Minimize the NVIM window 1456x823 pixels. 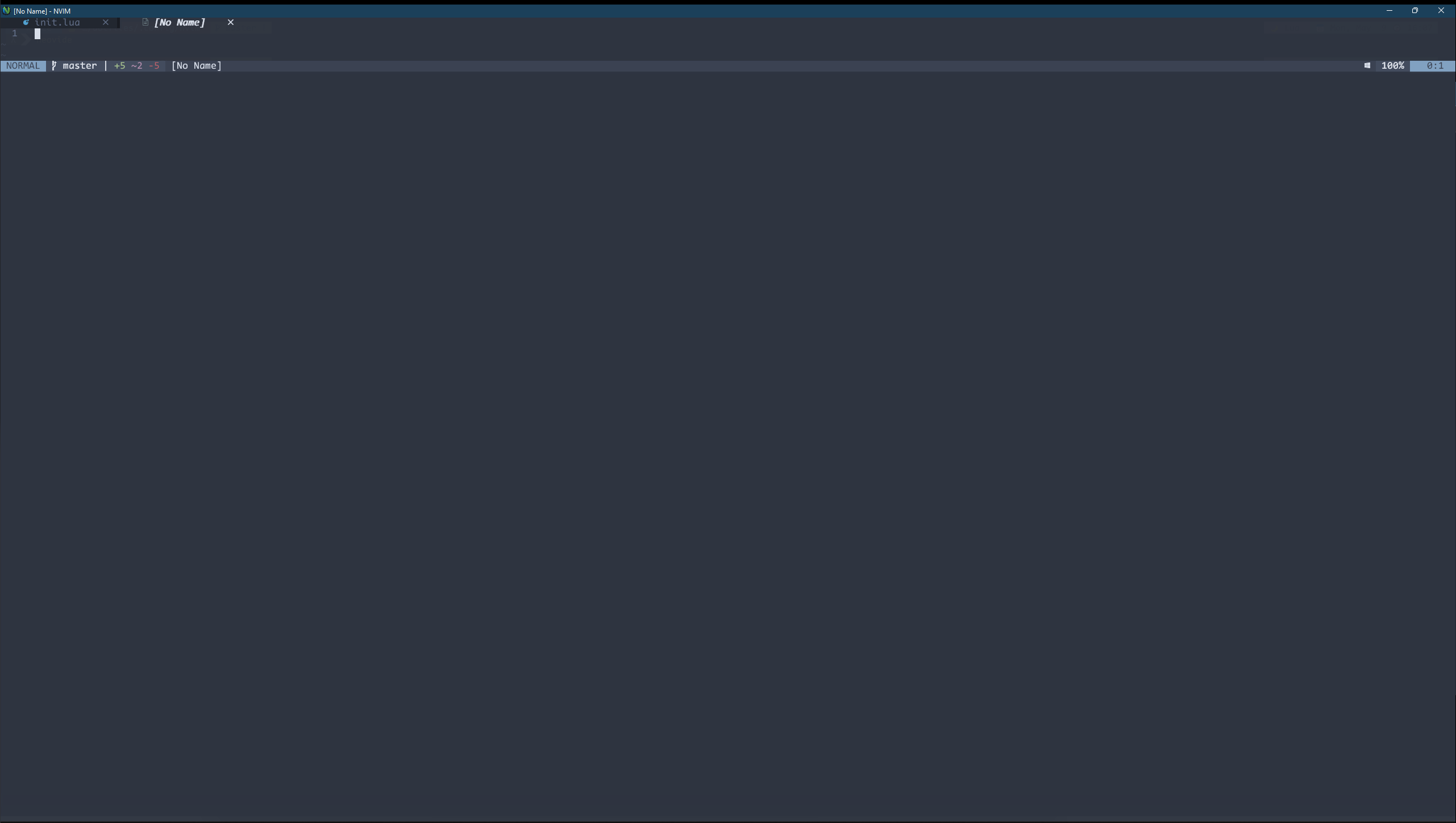click(x=1390, y=11)
